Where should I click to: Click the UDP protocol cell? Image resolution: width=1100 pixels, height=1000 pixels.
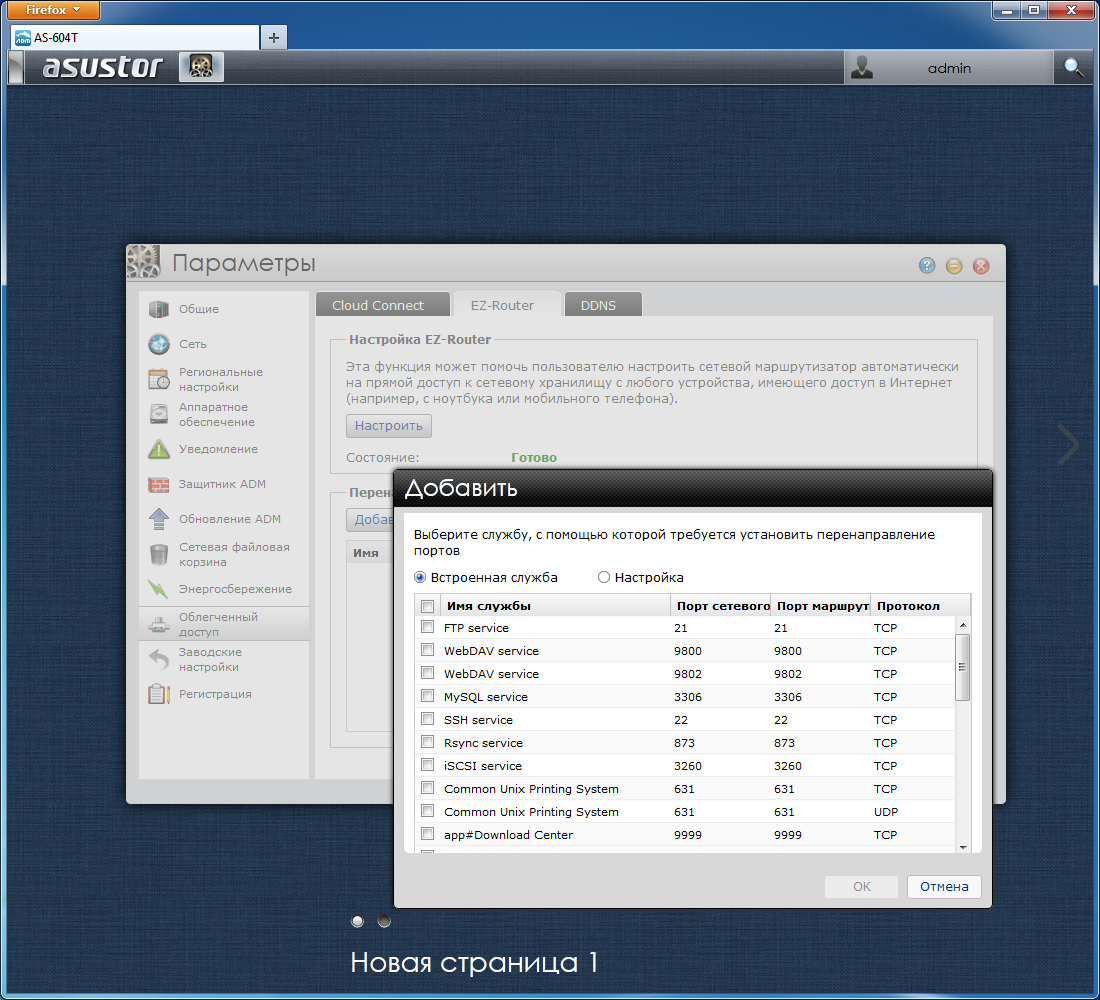886,812
